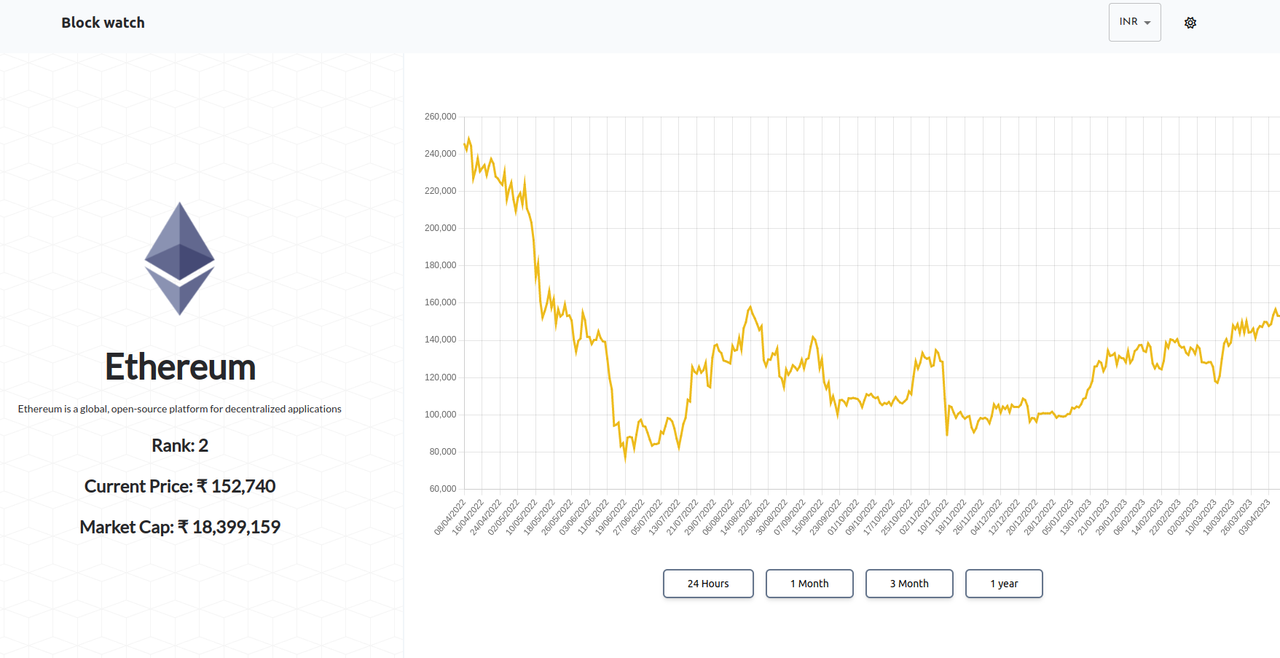Select the 3 Month chart range

coord(909,584)
